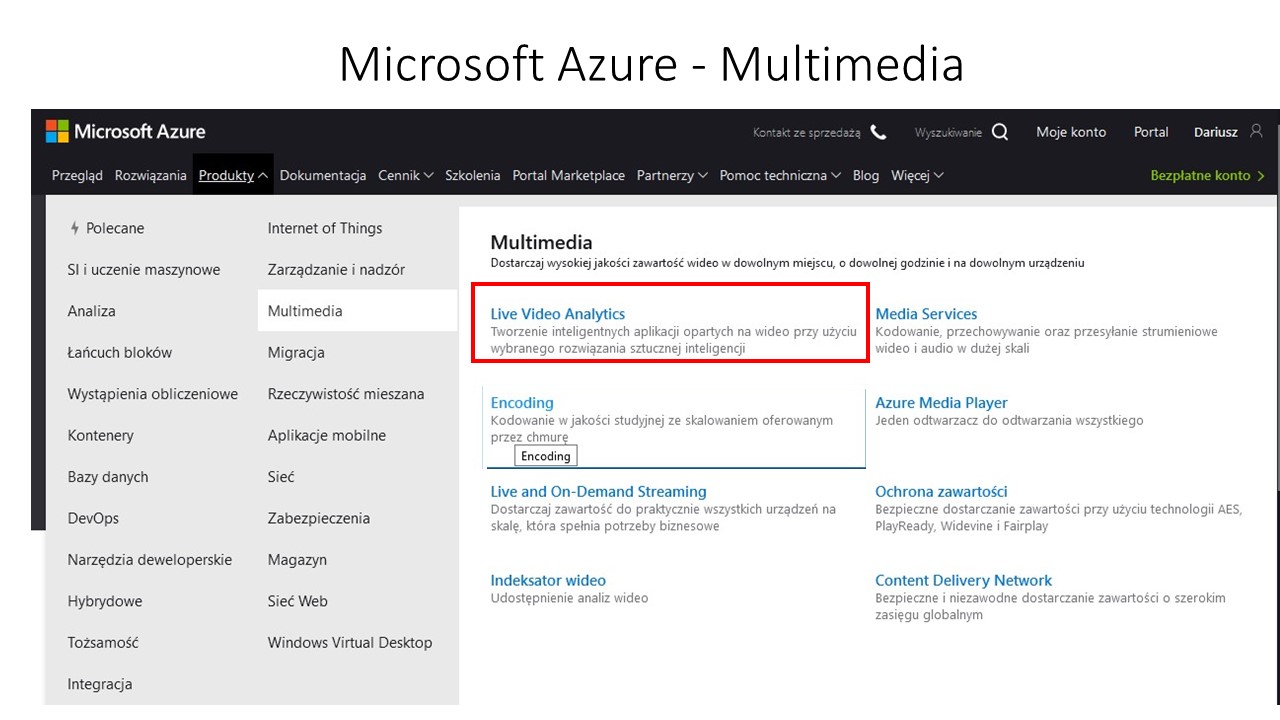Select Łańcuch bloków category
The image size is (1280, 720).
pyautogui.click(x=120, y=352)
